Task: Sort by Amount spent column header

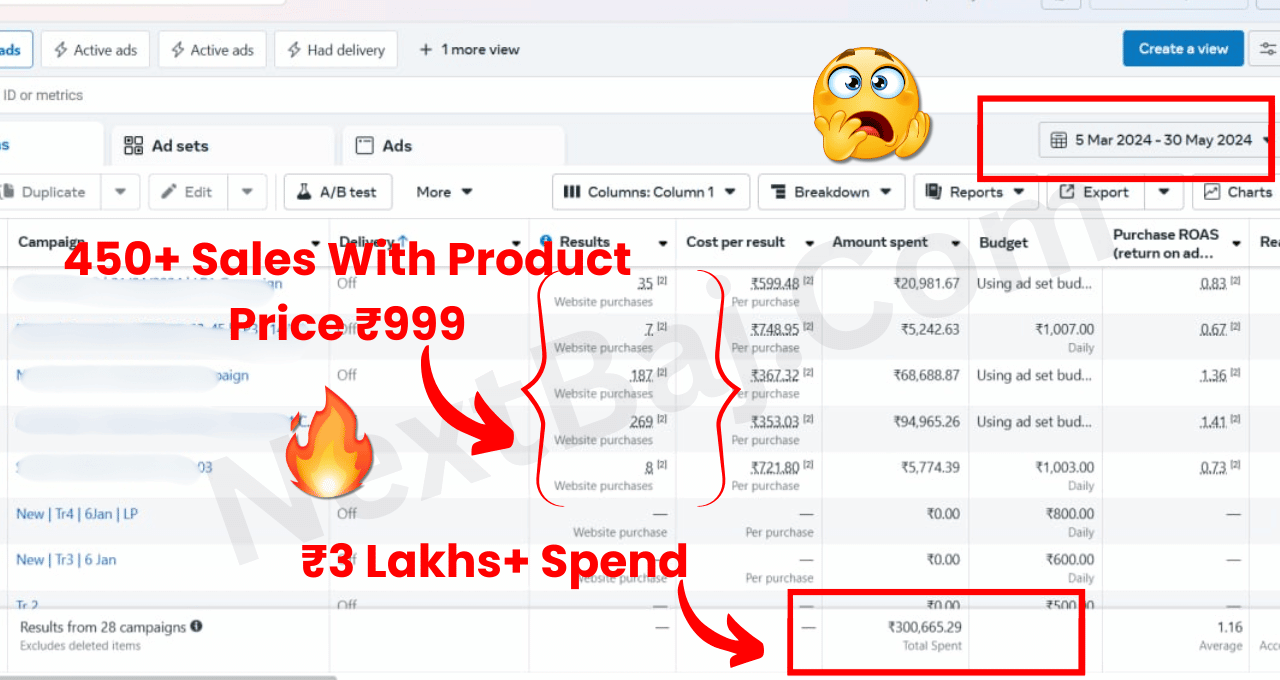Action: (880, 242)
